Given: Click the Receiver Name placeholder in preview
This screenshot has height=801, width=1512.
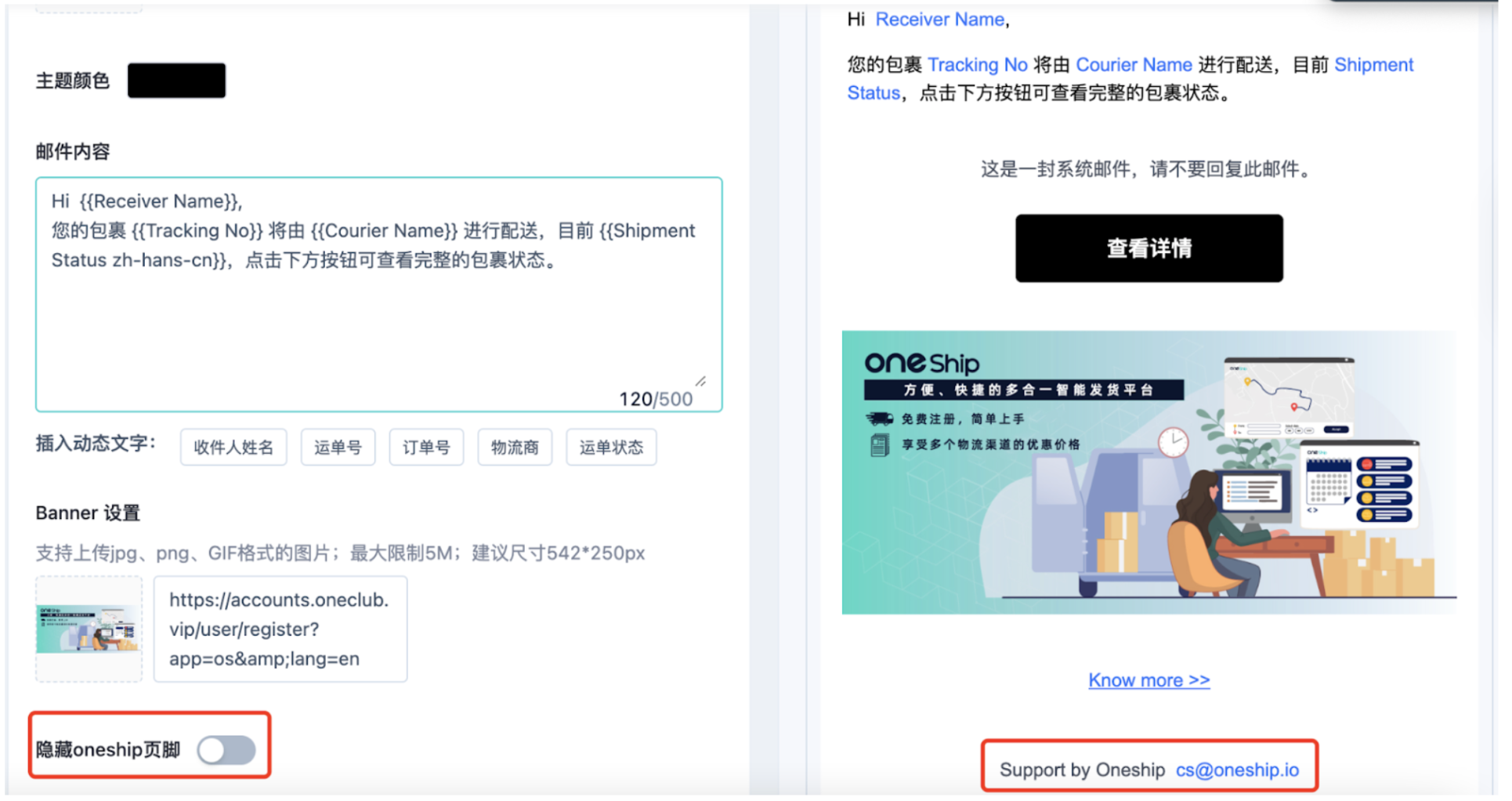Looking at the screenshot, I should pos(939,20).
